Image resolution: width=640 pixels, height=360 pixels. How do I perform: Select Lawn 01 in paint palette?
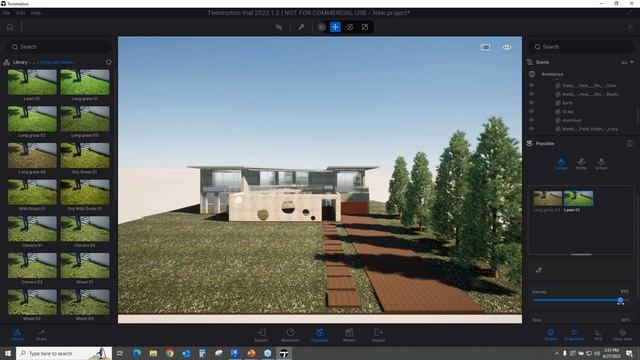578,198
